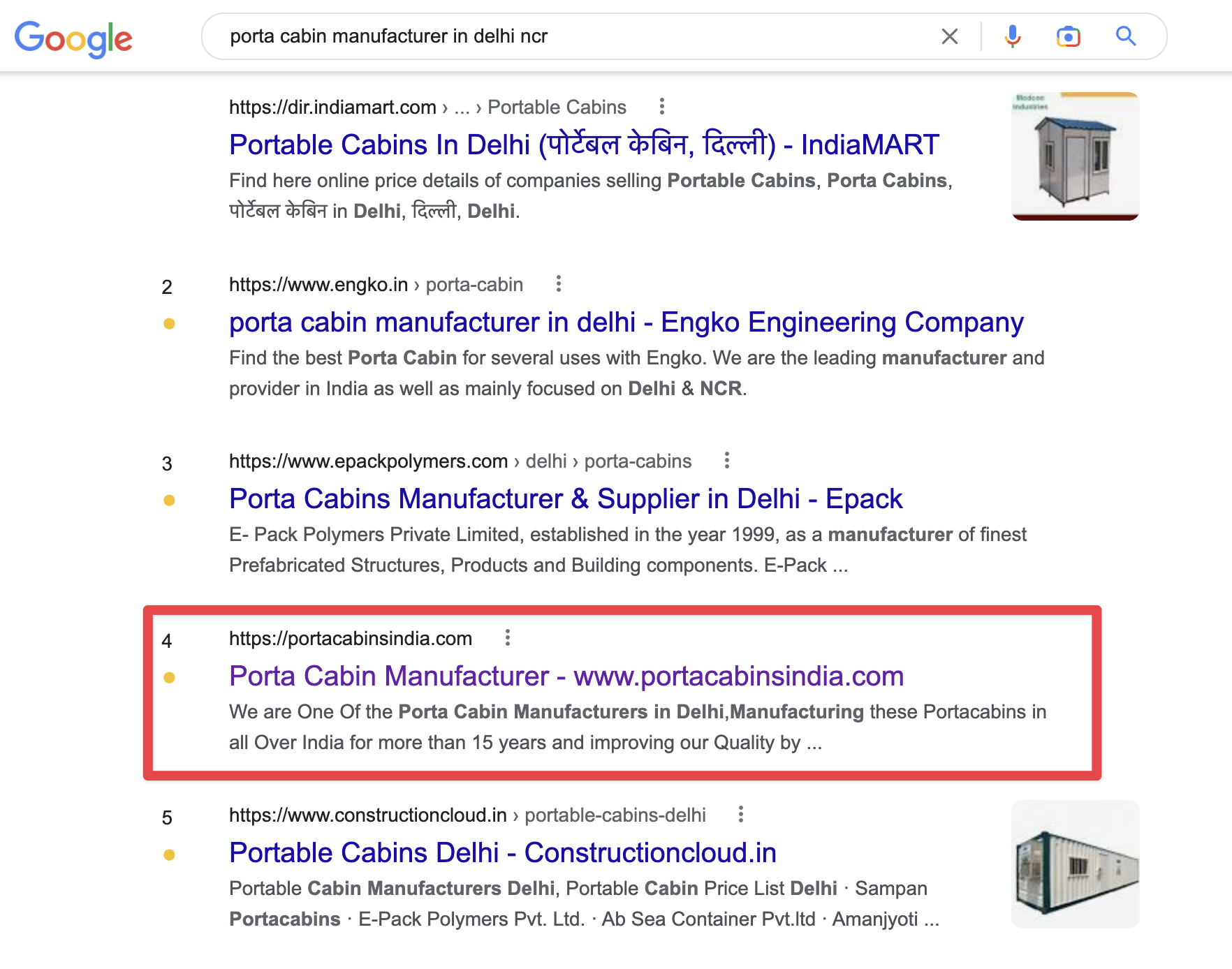Click yellow dot beside Constructioncloud result
The width and height of the screenshot is (1232, 969).
click(169, 855)
